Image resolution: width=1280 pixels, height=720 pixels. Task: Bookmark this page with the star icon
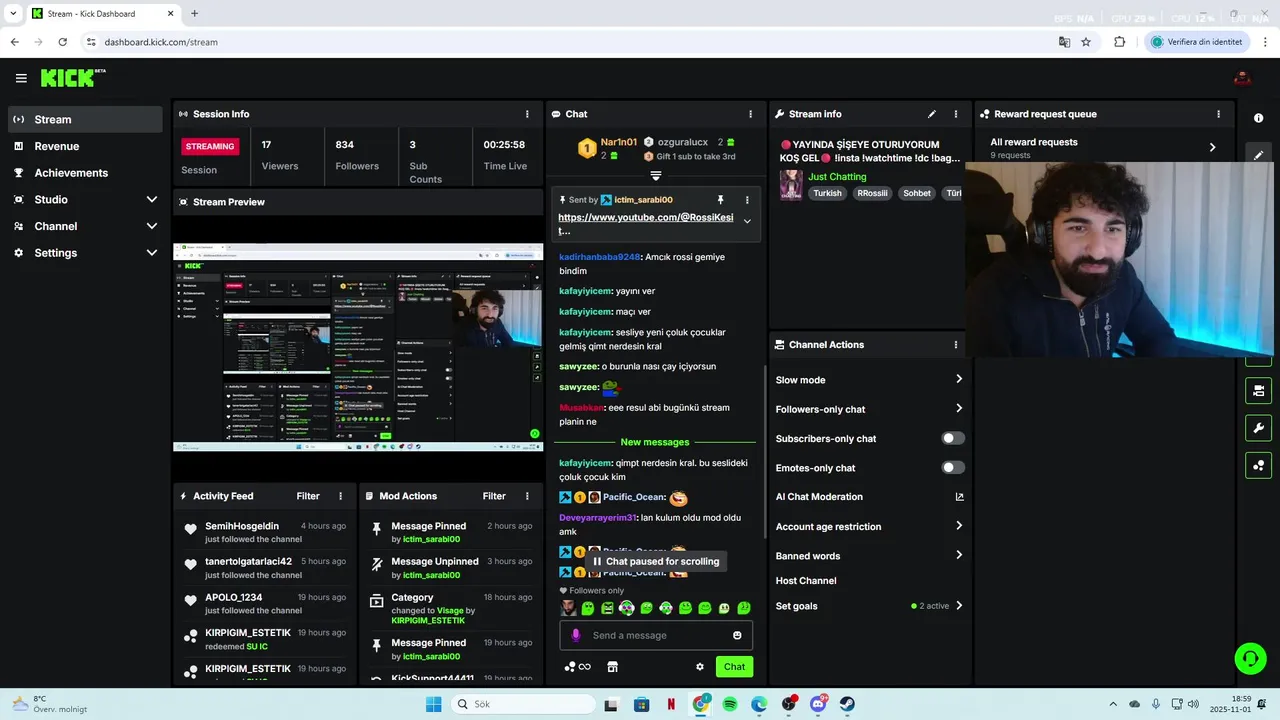1086,42
